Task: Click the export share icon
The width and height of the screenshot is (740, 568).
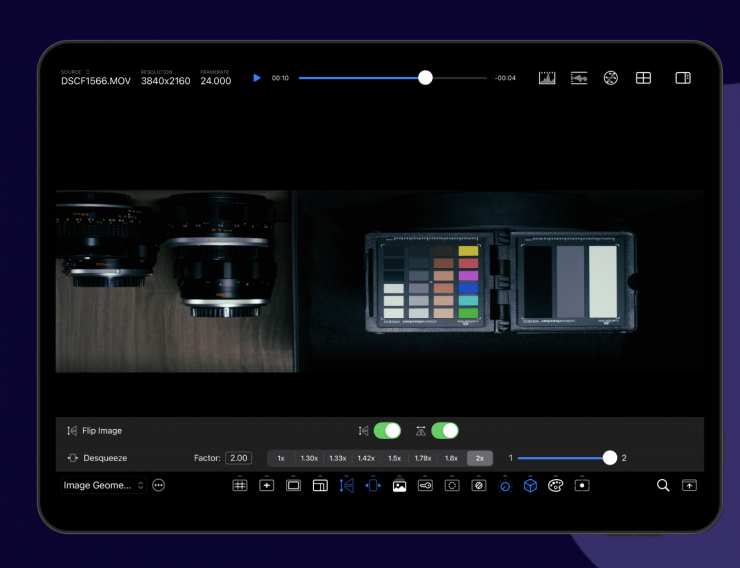Action: click(x=689, y=485)
